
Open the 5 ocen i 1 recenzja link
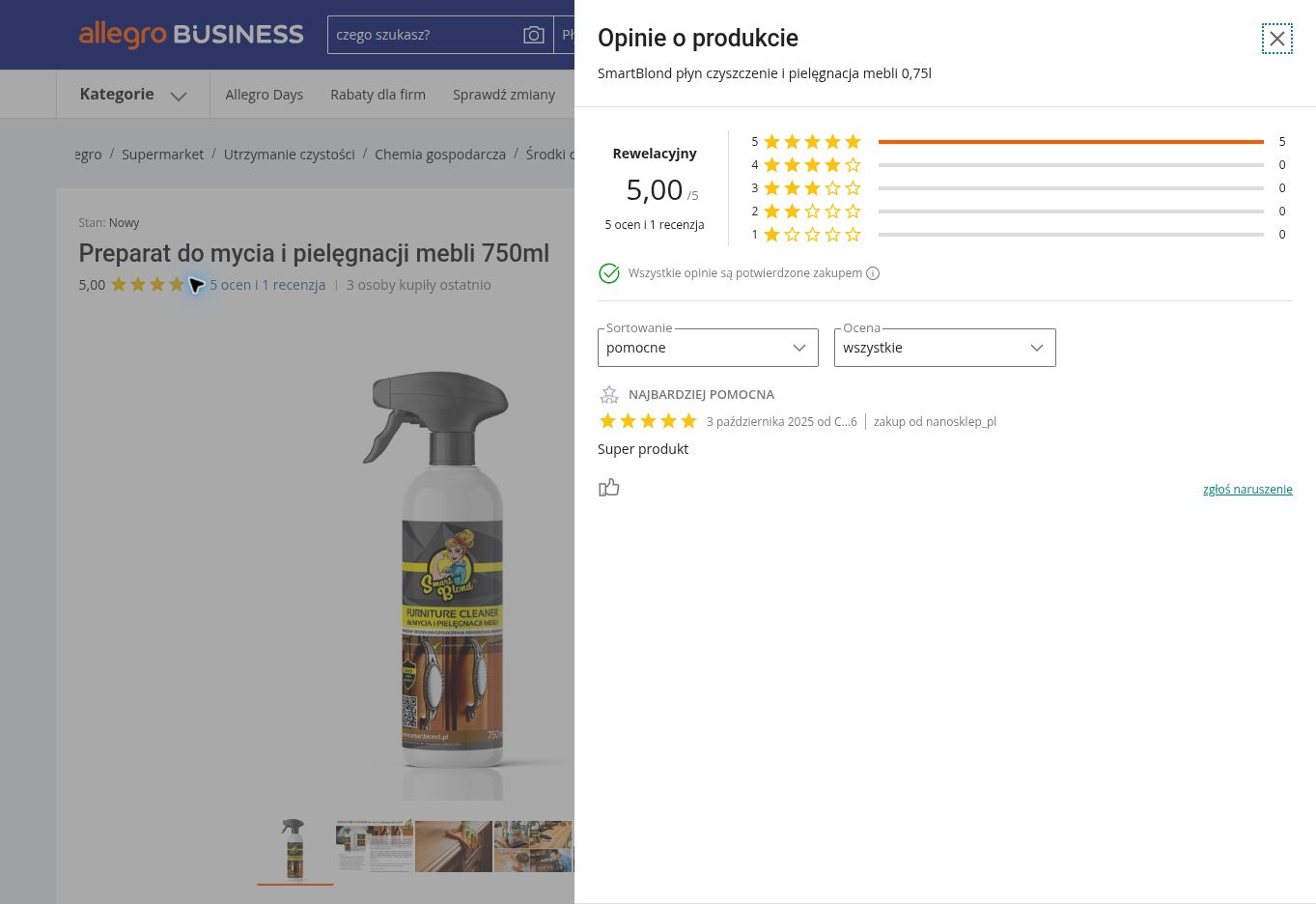coord(267,285)
